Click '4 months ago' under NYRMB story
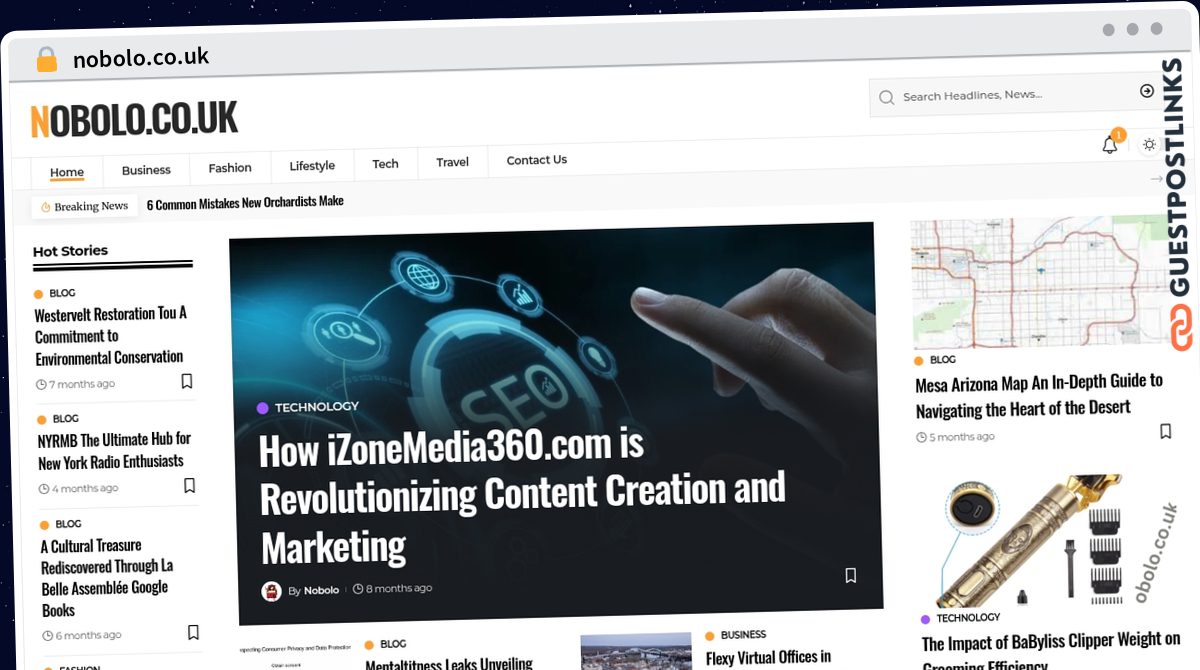1200x670 pixels. 84,489
